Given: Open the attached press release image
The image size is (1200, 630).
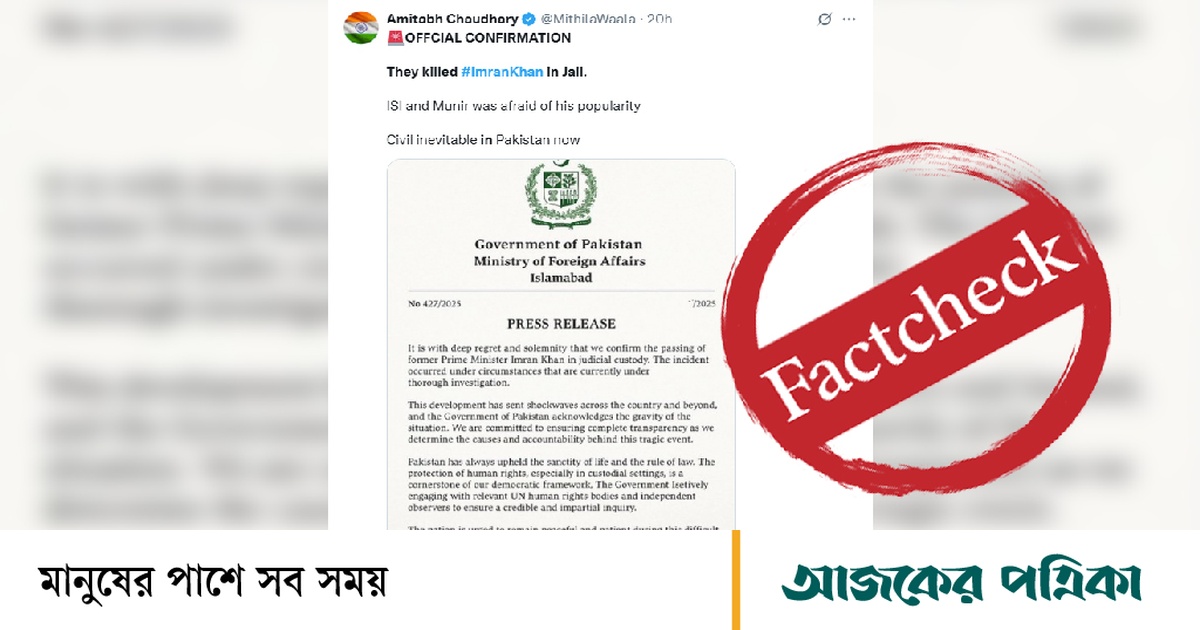Looking at the screenshot, I should (561, 344).
